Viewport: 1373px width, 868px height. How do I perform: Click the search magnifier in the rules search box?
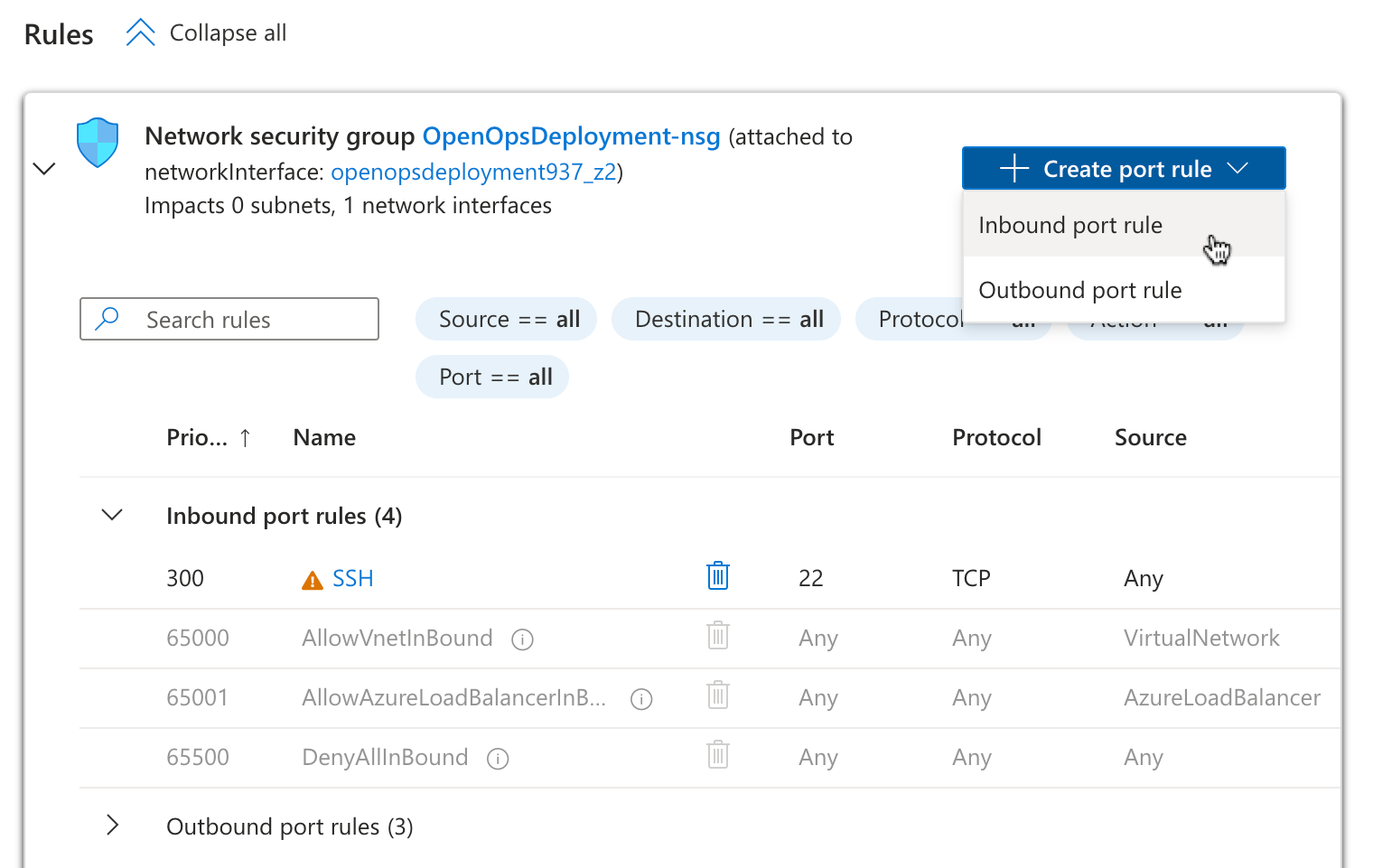[107, 319]
